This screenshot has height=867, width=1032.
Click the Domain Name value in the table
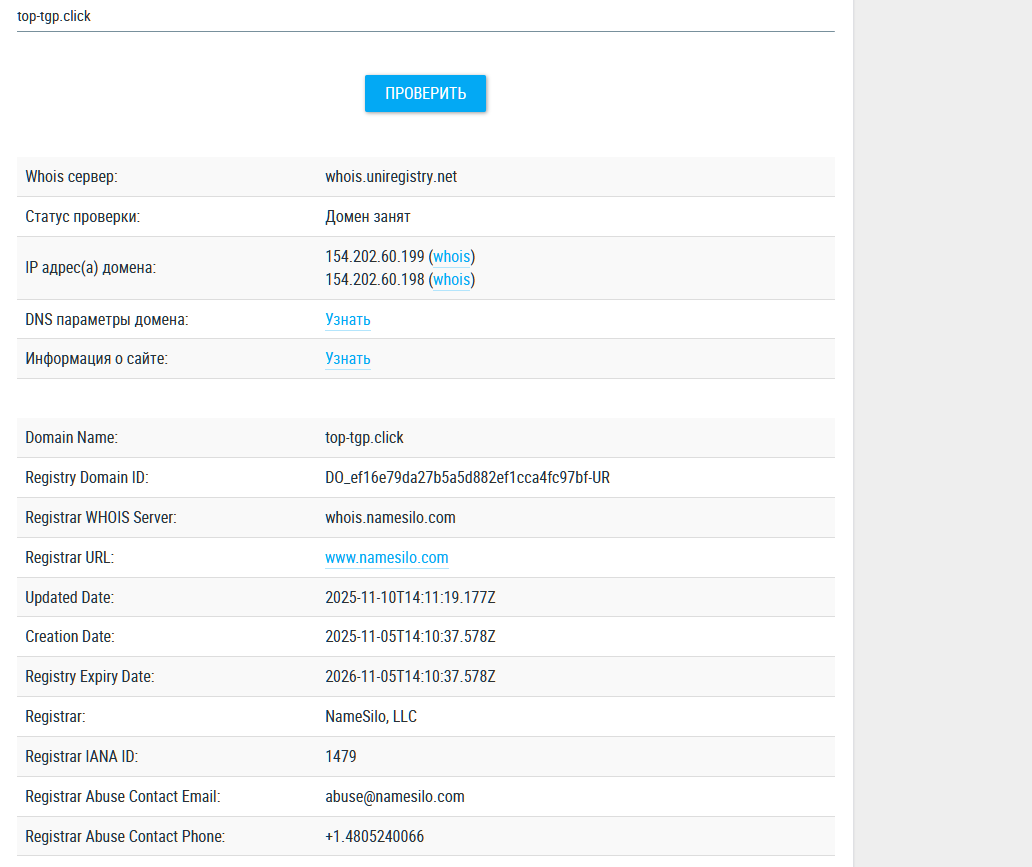(x=364, y=438)
